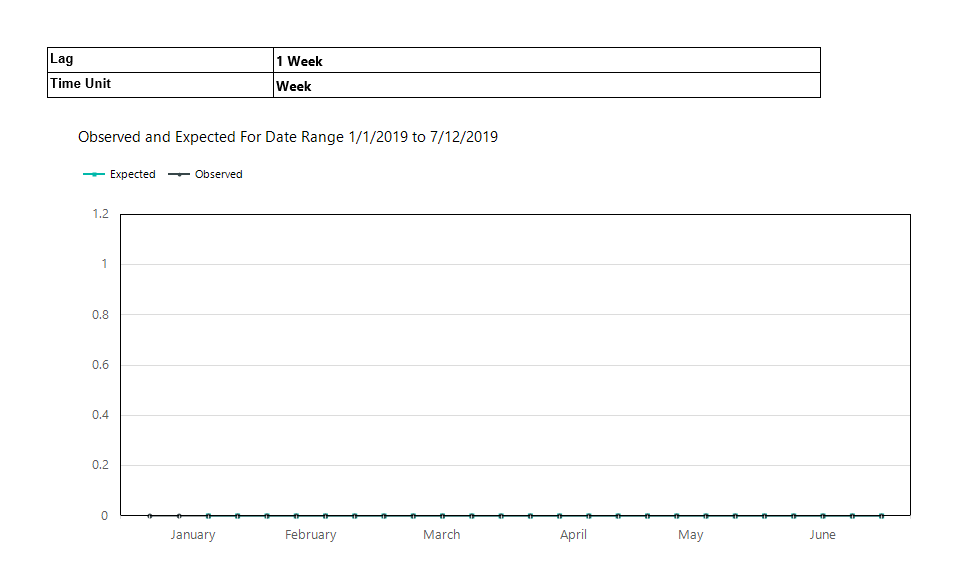Toggle the Observed series legend entry
Viewport: 974px width, 587px height.
tap(206, 175)
